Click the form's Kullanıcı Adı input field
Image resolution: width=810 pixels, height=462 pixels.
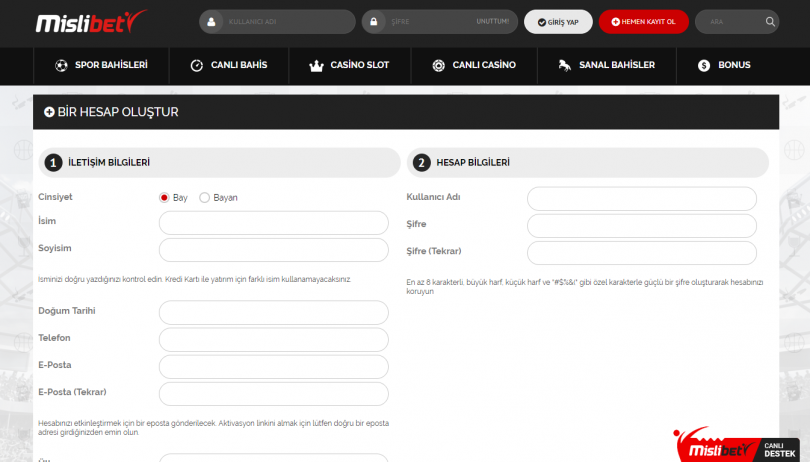[x=642, y=199]
